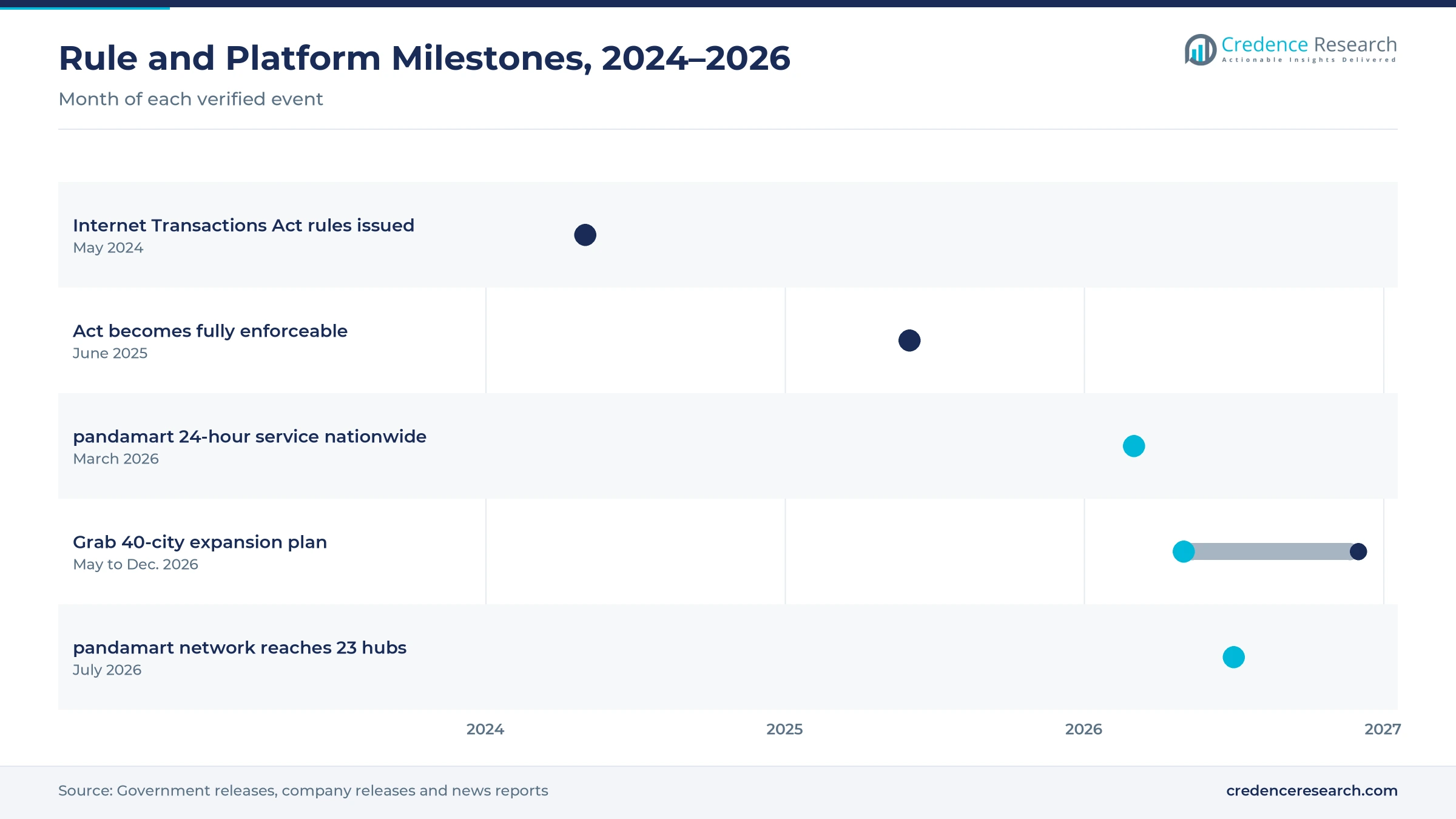The image size is (1456, 819).
Task: Click the subtitle 'Month of each verified event'
Action: (x=190, y=99)
